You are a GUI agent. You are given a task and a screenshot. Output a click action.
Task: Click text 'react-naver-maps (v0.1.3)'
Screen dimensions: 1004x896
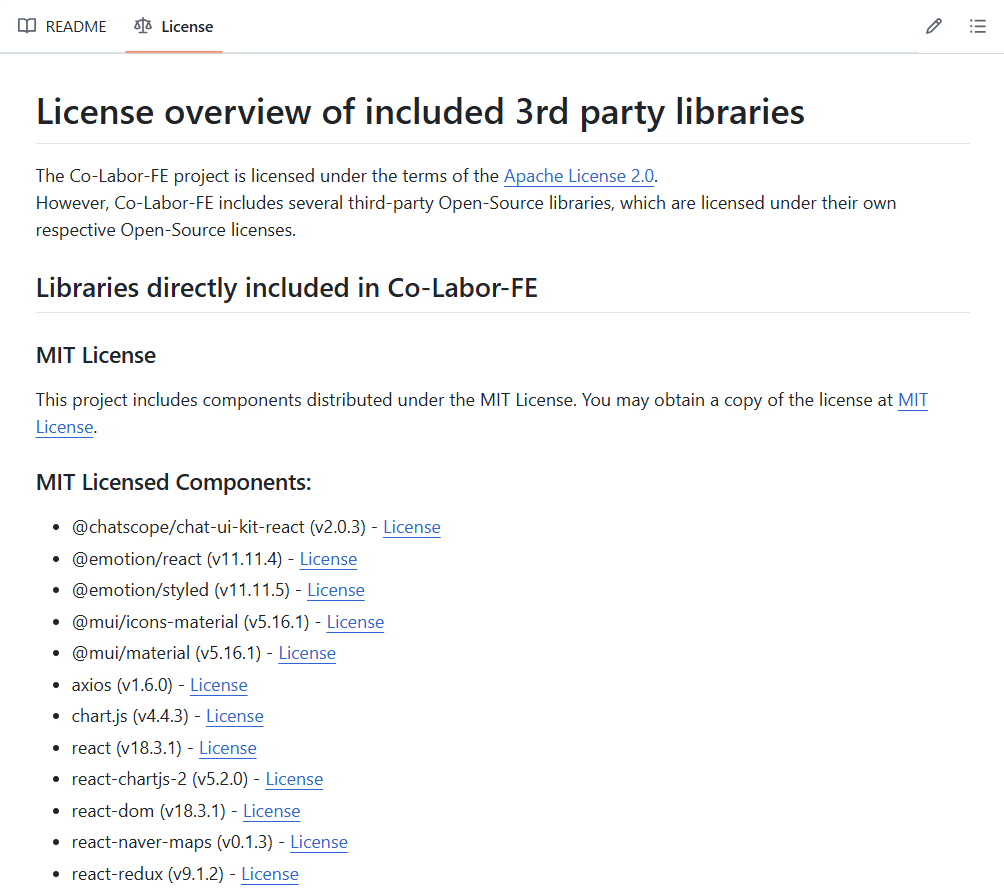[x=172, y=842]
